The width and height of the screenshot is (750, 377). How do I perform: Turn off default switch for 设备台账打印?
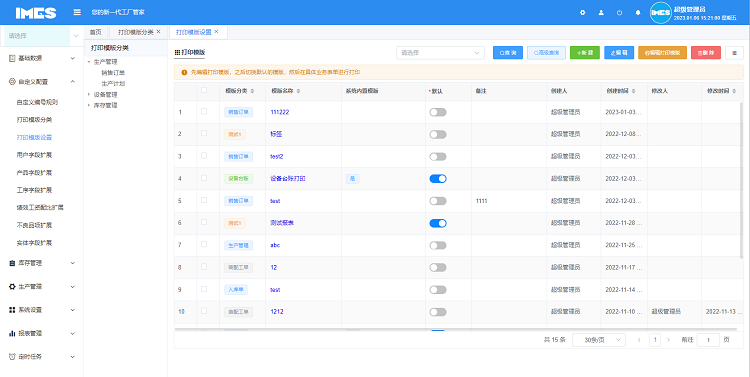tap(438, 178)
